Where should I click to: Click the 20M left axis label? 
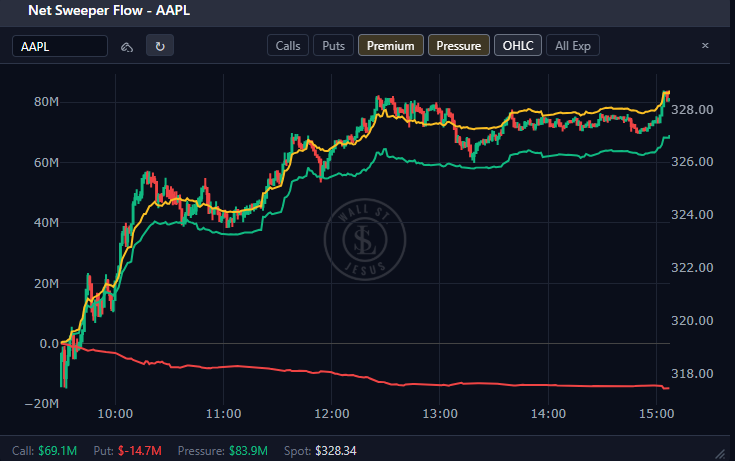coord(46,283)
